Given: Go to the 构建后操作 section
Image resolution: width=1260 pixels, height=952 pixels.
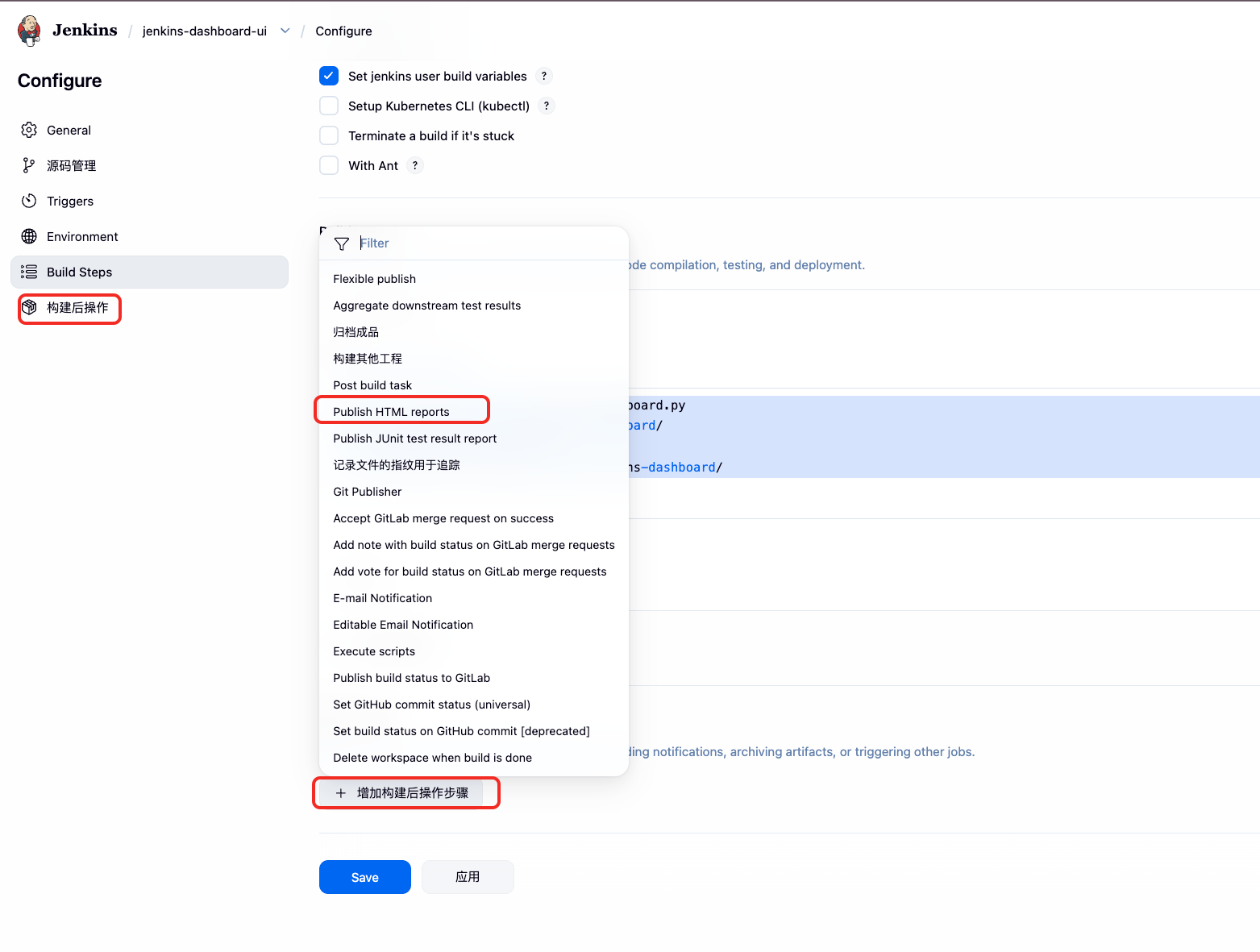Looking at the screenshot, I should coord(150,307).
